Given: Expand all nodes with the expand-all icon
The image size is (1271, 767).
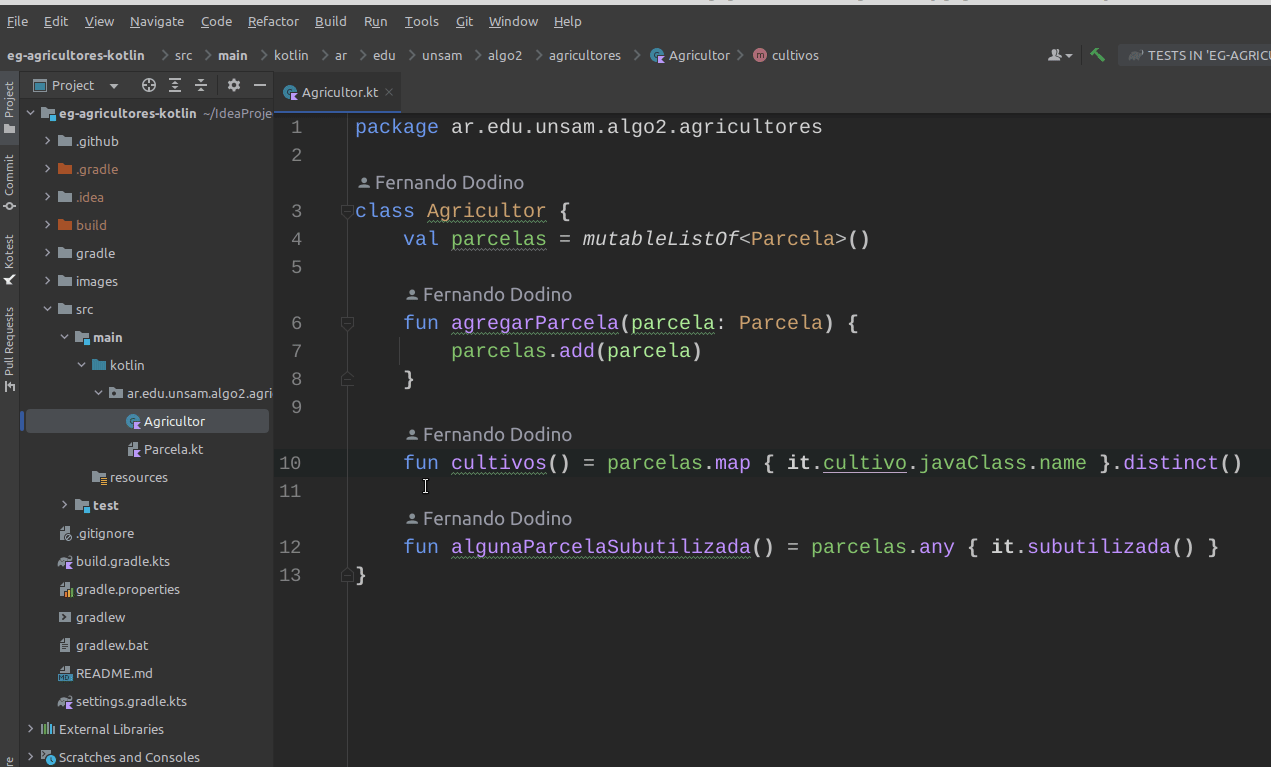Looking at the screenshot, I should pyautogui.click(x=174, y=85).
